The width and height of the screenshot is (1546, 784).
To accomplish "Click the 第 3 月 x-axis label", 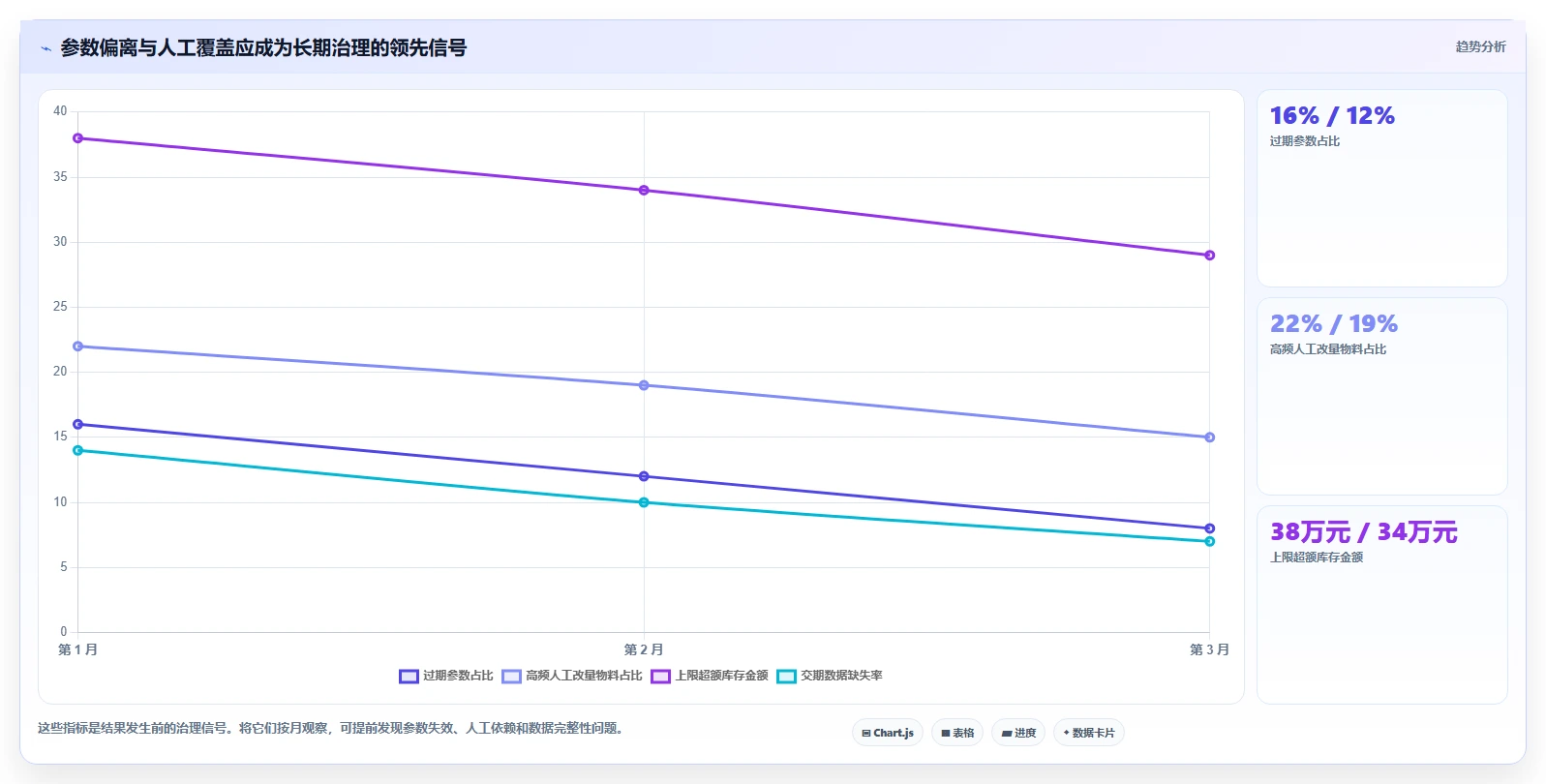I will pyautogui.click(x=1209, y=649).
